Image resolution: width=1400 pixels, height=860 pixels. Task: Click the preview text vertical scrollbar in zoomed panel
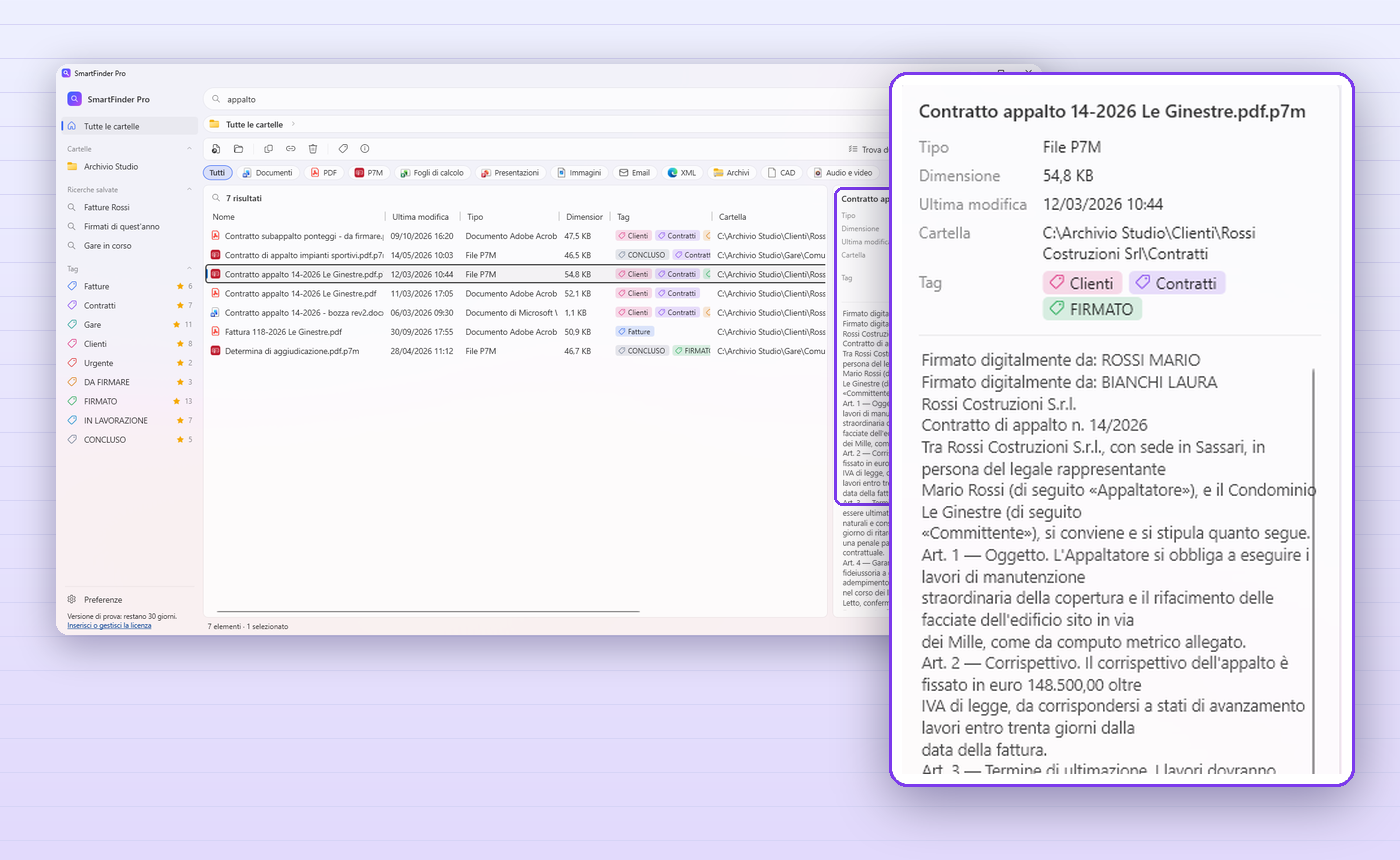tap(1313, 570)
